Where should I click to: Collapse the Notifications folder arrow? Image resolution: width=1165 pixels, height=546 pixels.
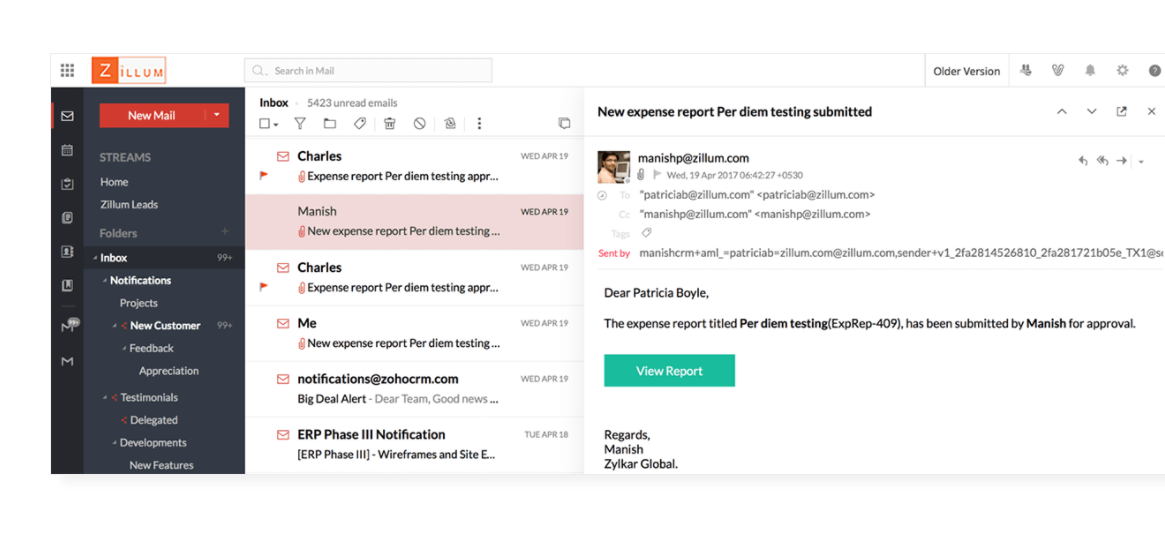(x=105, y=281)
